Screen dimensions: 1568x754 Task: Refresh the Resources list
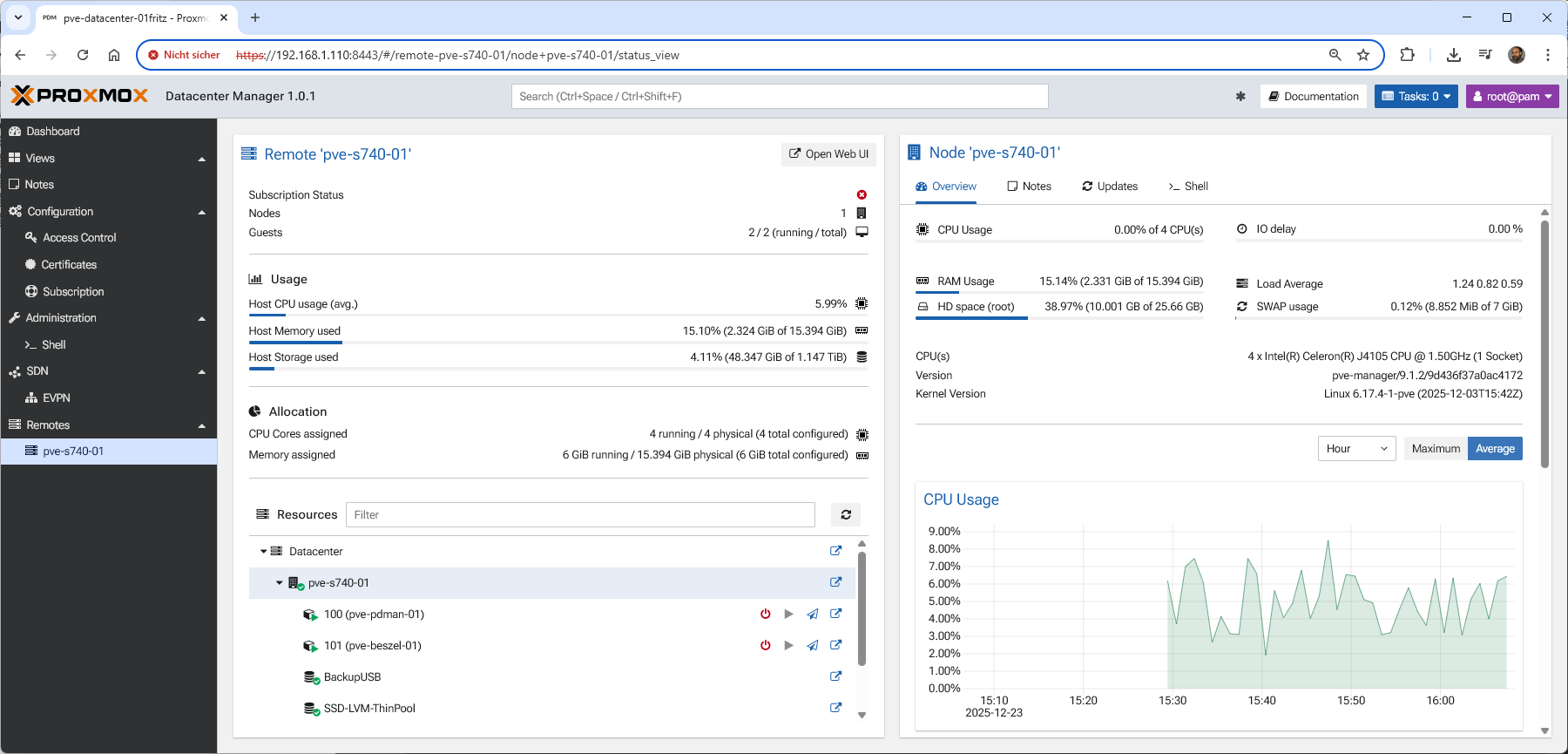click(845, 515)
